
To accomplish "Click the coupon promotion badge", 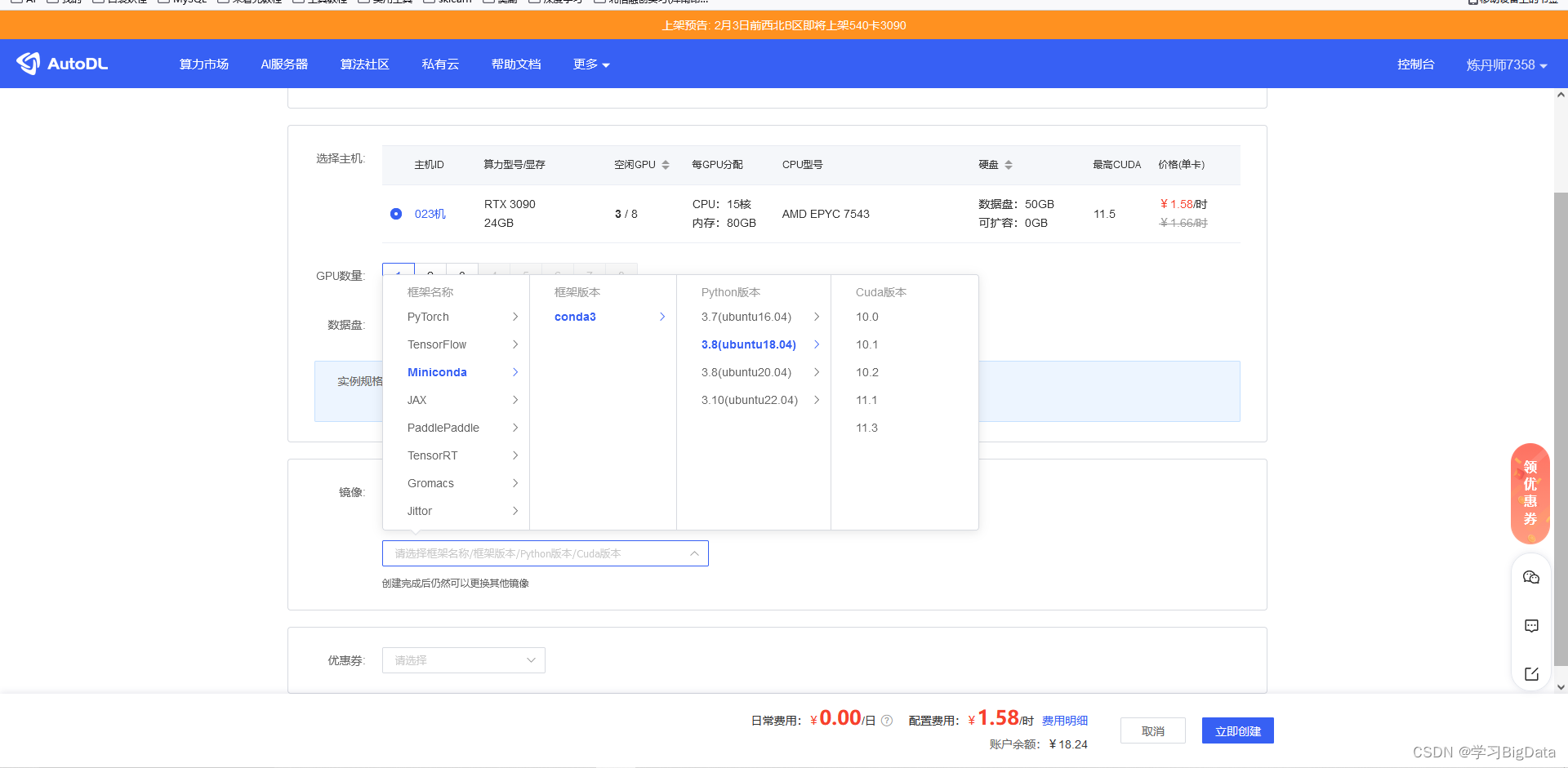I will click(x=1530, y=493).
